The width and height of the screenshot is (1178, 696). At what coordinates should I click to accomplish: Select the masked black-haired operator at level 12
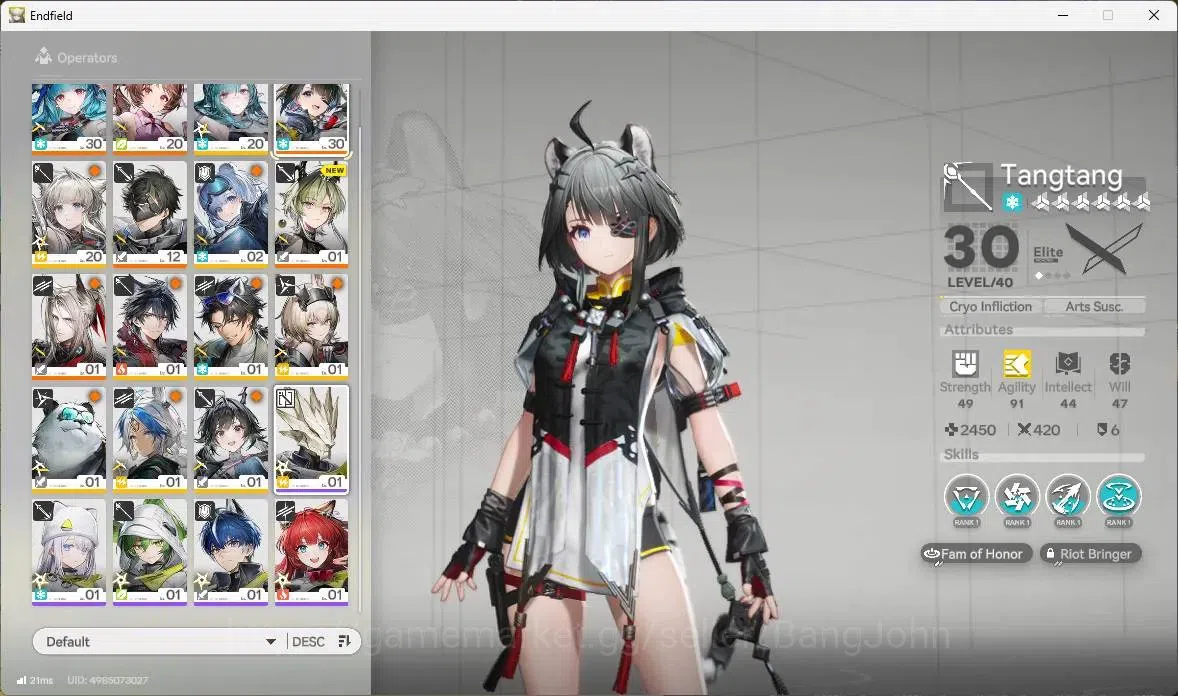(150, 214)
